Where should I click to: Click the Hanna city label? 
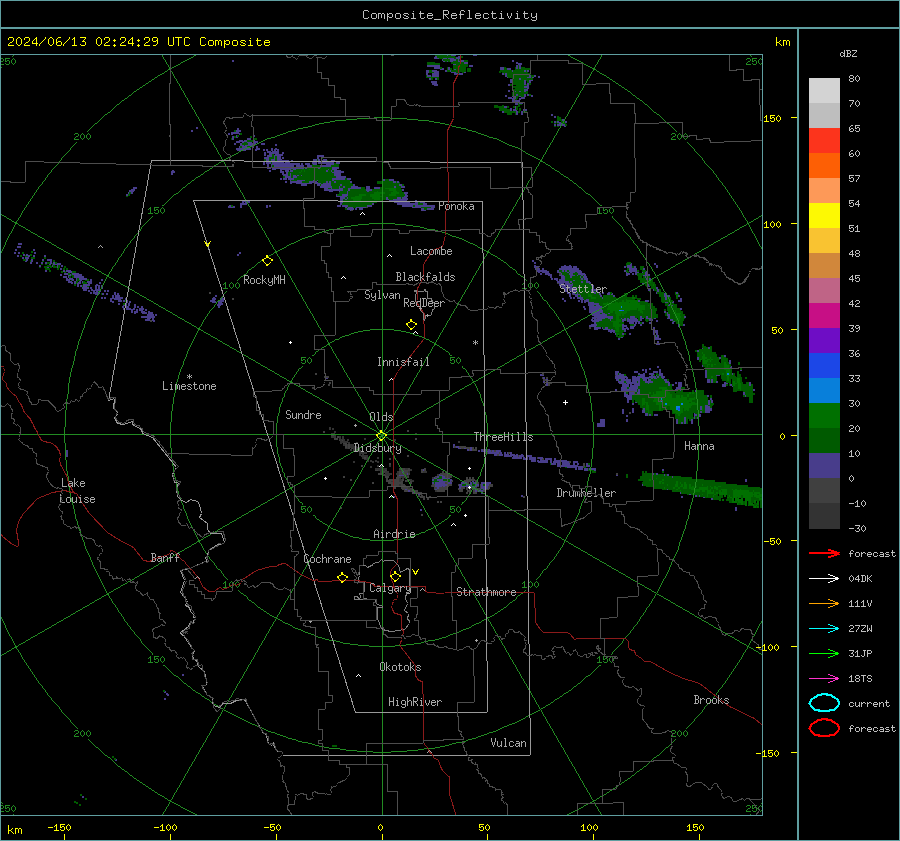pyautogui.click(x=699, y=446)
